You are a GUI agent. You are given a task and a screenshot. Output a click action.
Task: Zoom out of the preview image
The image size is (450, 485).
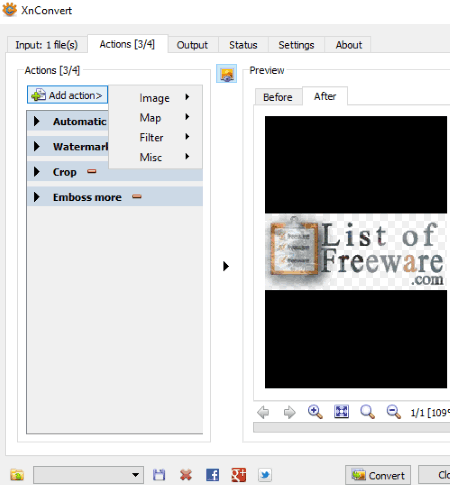pos(393,412)
